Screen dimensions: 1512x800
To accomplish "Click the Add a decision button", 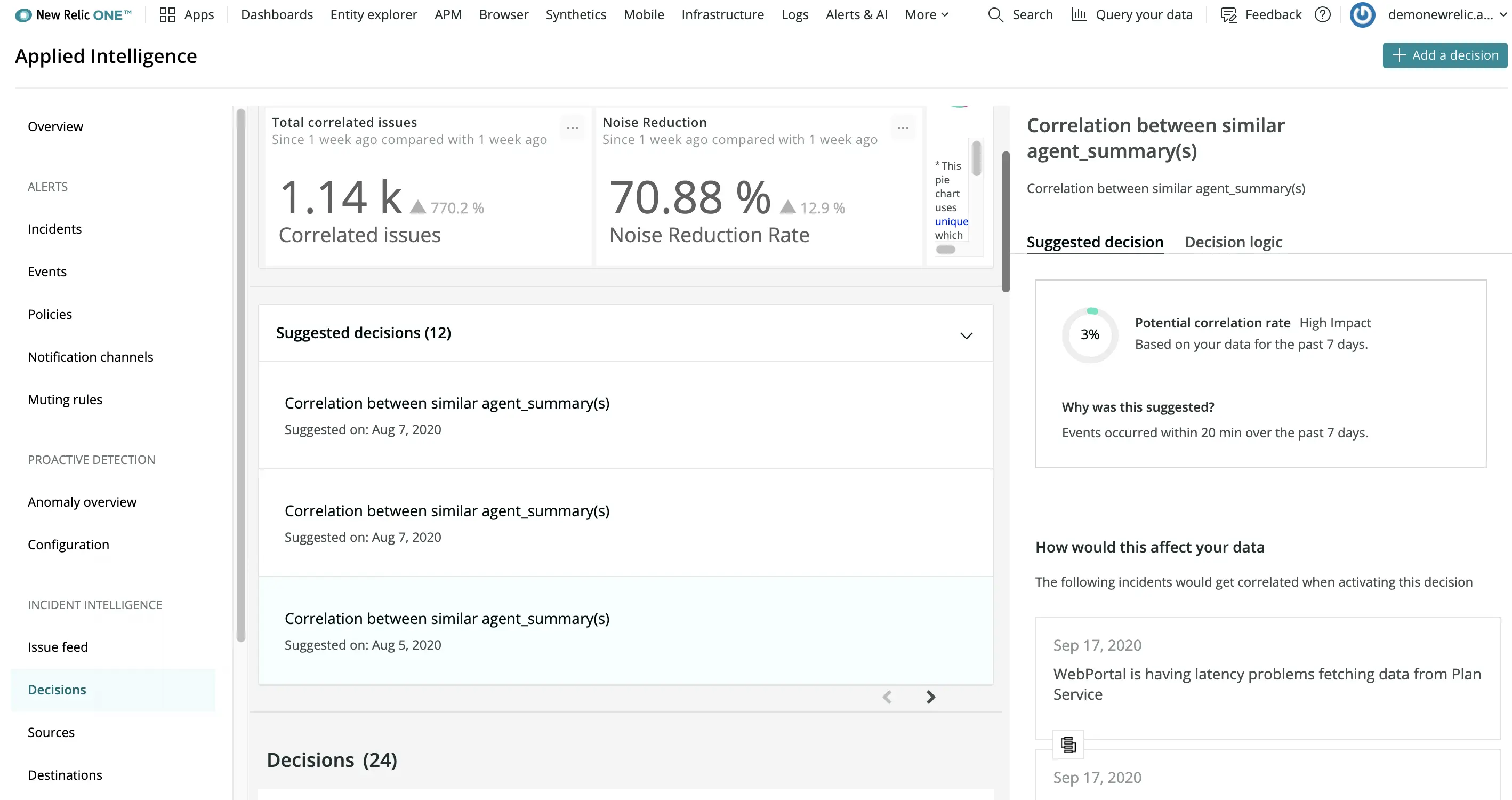I will pyautogui.click(x=1444, y=55).
